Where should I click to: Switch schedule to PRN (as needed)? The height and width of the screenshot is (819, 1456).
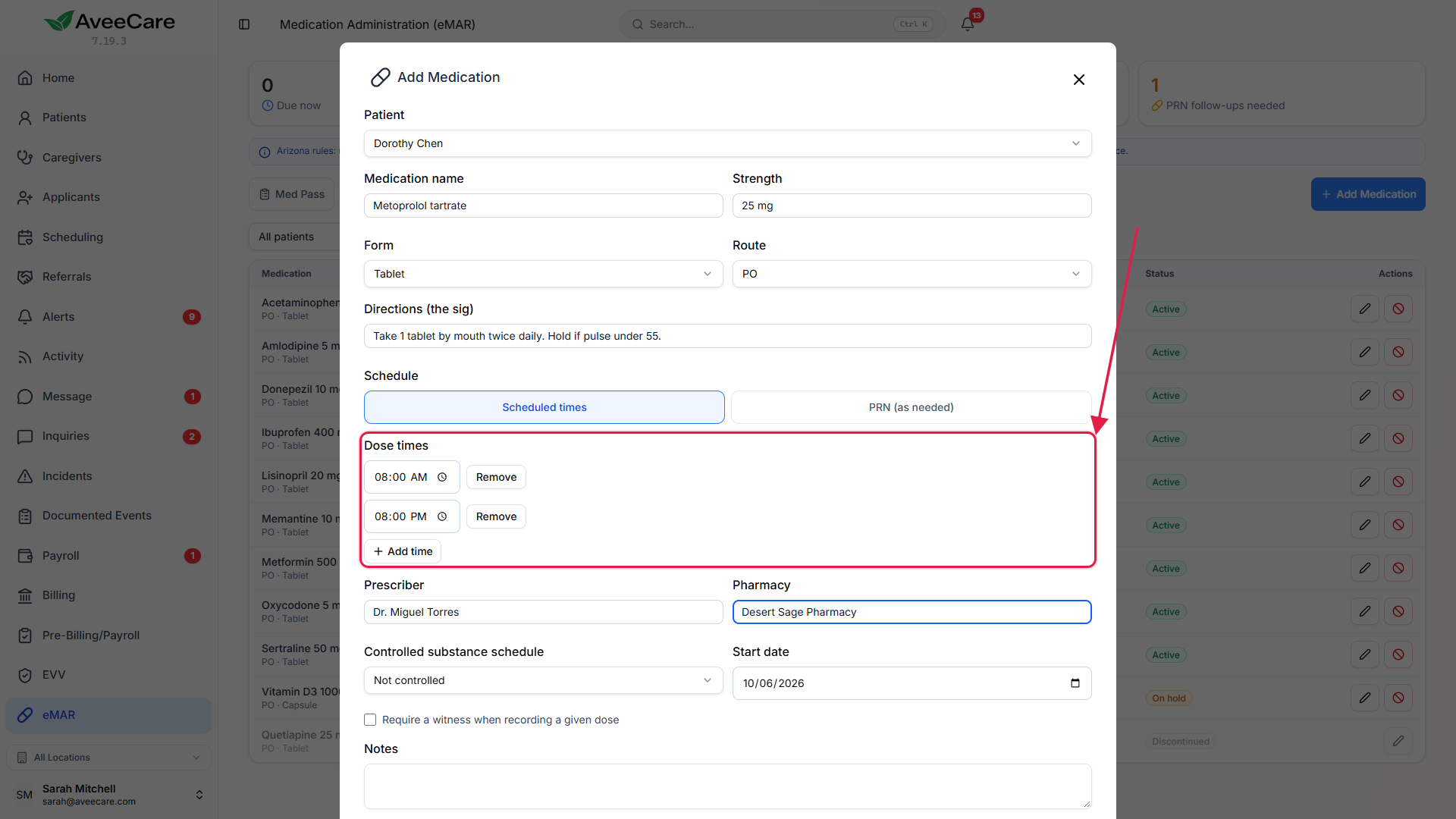point(911,407)
